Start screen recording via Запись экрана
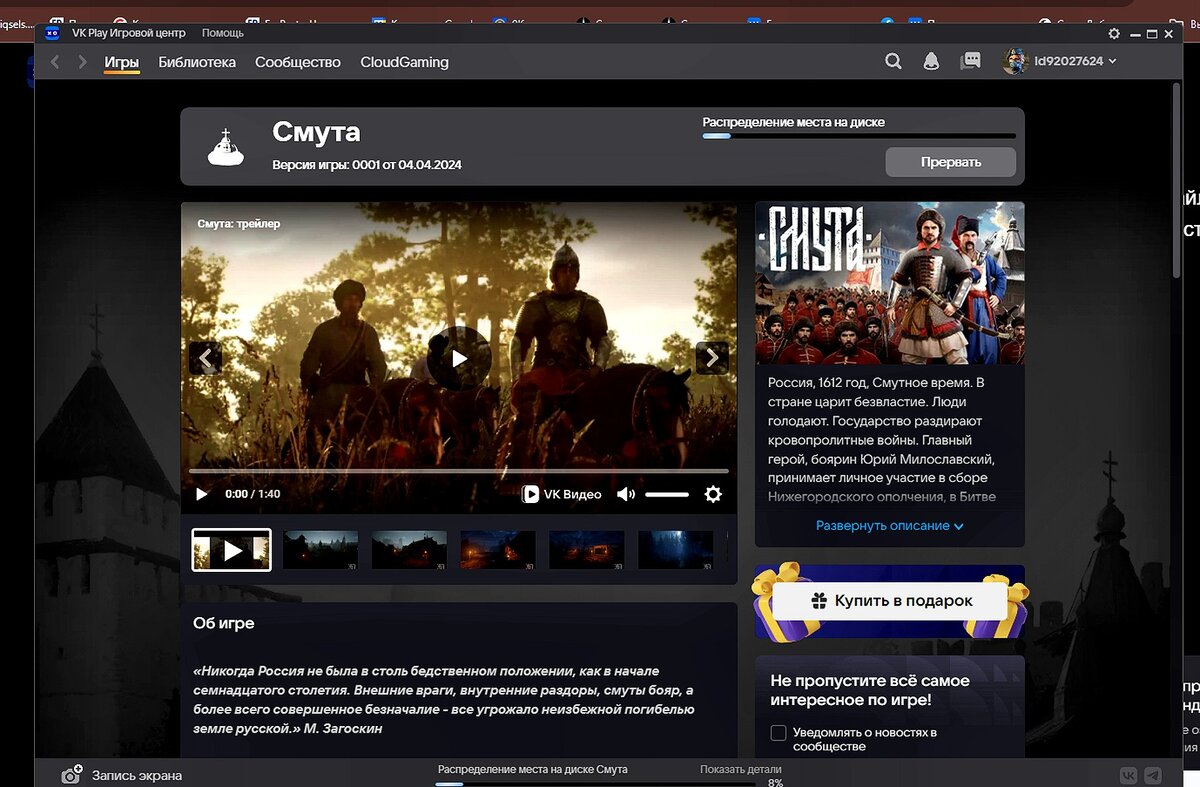Viewport: 1200px width, 787px height. [122, 775]
